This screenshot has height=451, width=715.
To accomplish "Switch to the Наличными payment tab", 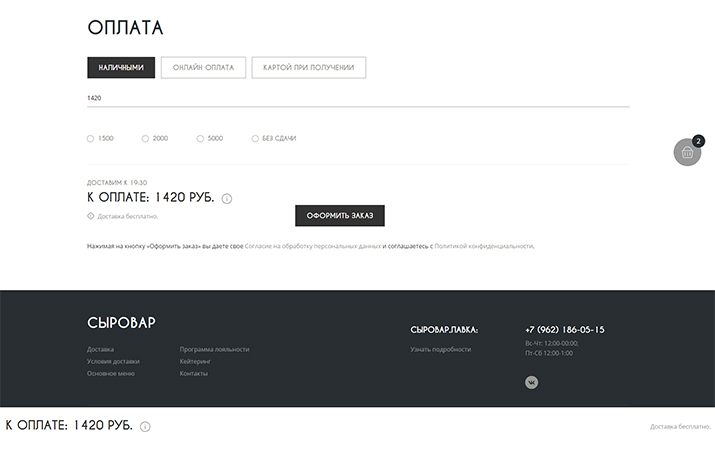I will tap(121, 67).
